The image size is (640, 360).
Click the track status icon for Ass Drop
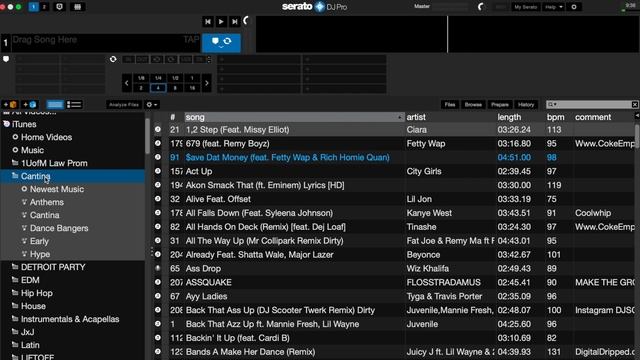pyautogui.click(x=158, y=268)
